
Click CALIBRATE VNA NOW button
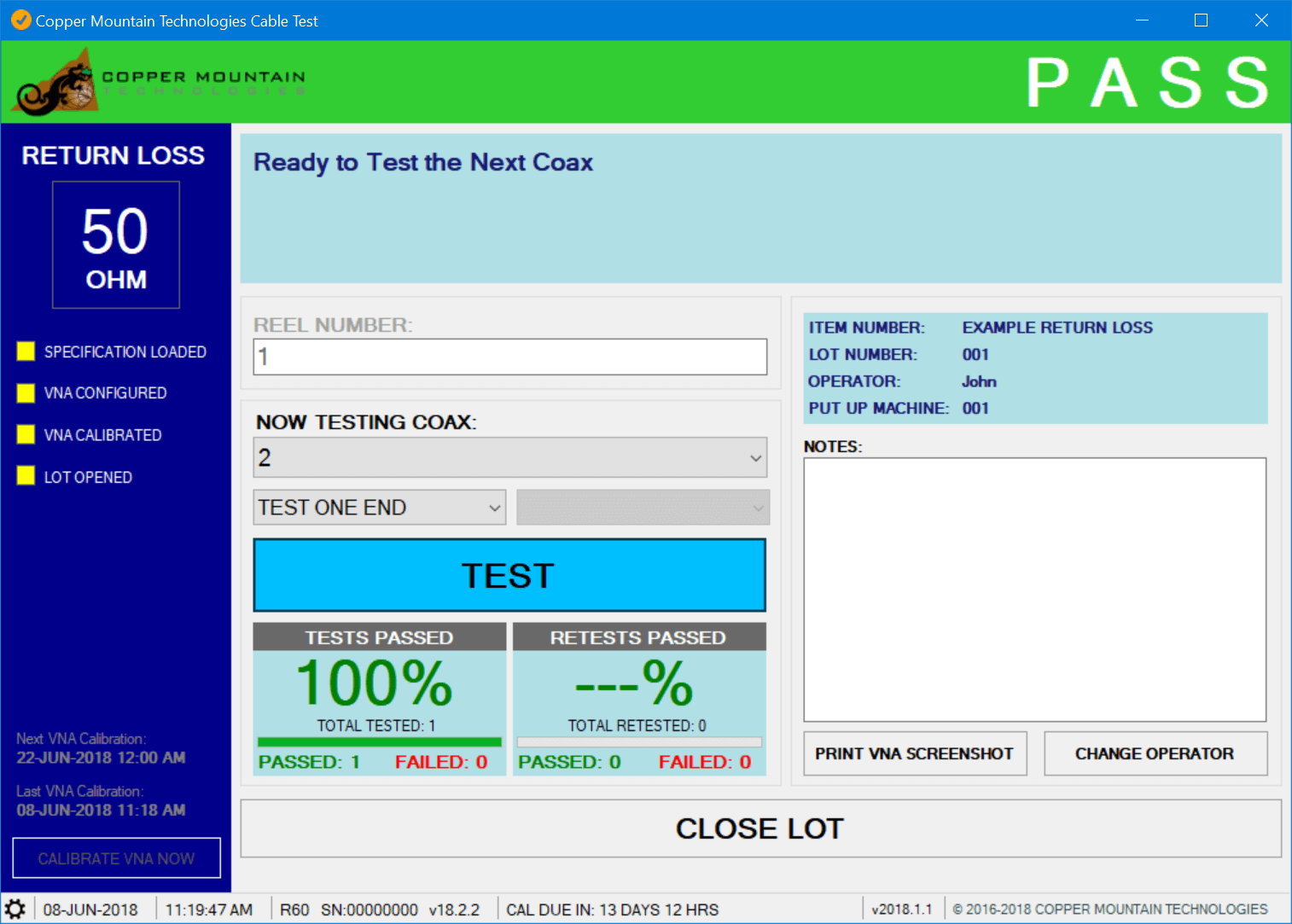pyautogui.click(x=117, y=858)
